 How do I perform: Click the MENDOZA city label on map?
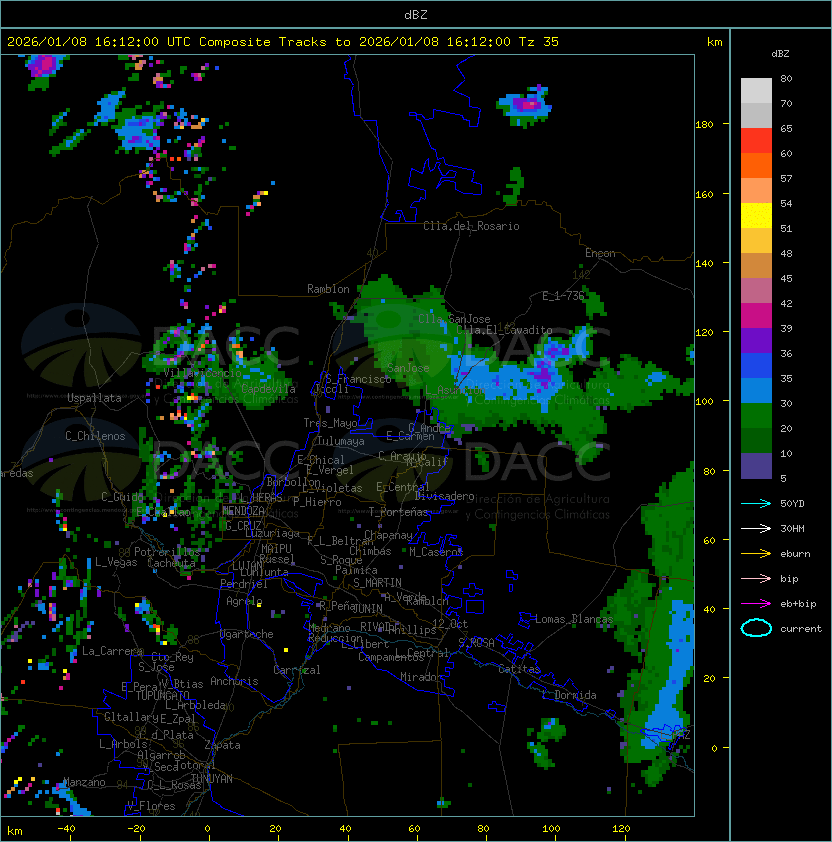[244, 511]
